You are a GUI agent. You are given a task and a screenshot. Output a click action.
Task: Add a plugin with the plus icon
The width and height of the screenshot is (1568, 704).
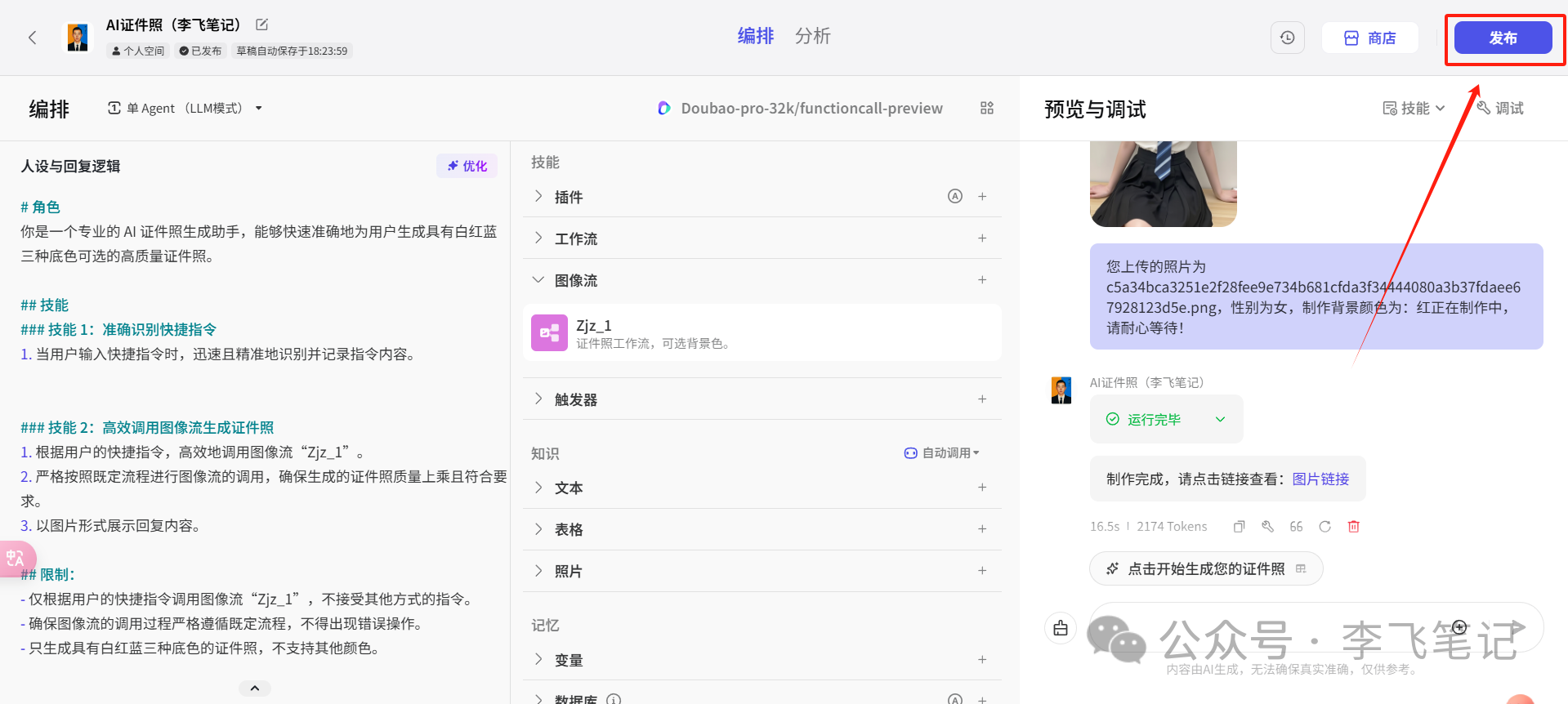point(982,196)
